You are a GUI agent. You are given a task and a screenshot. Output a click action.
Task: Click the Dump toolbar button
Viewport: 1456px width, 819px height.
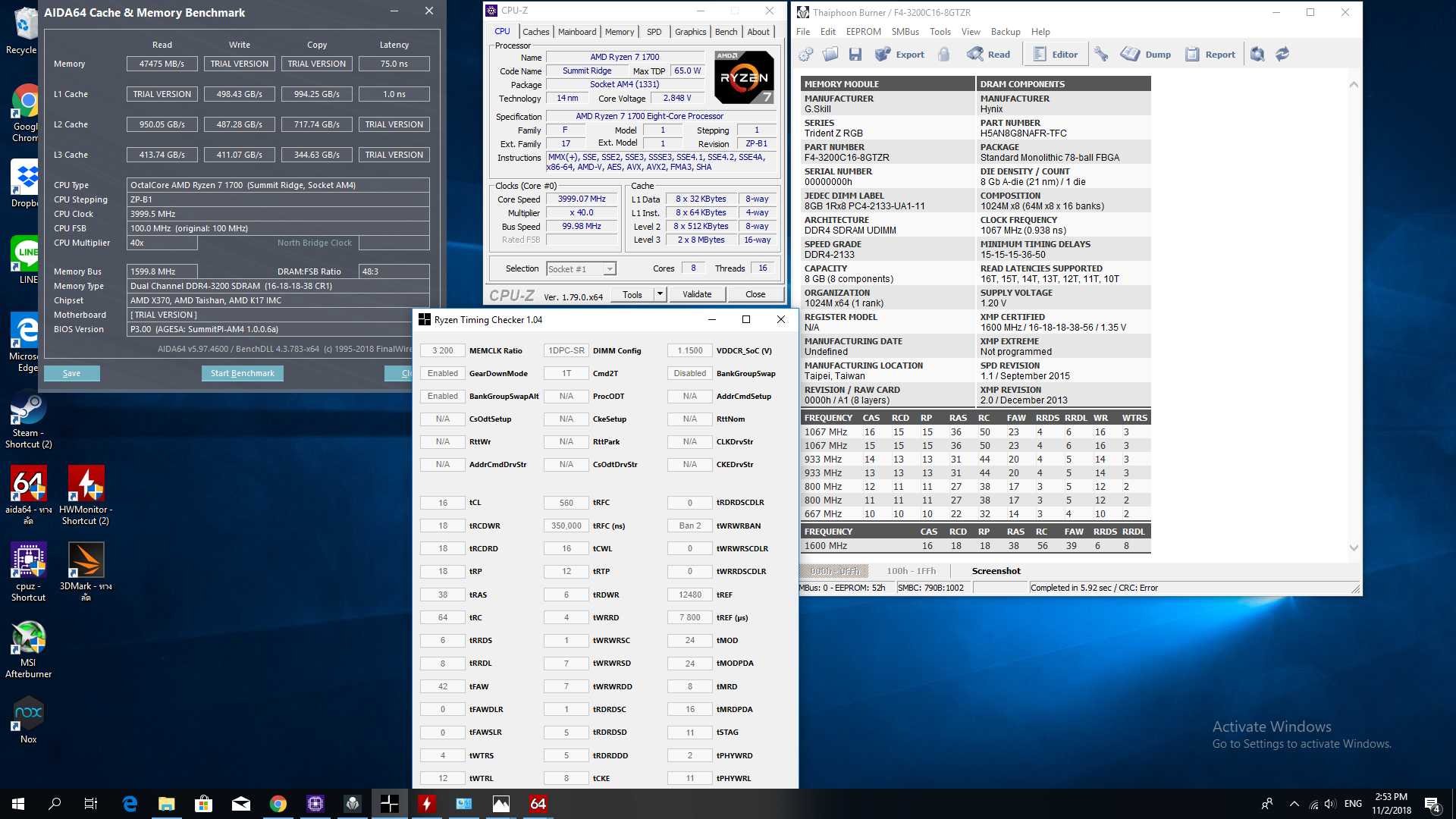tap(1146, 55)
